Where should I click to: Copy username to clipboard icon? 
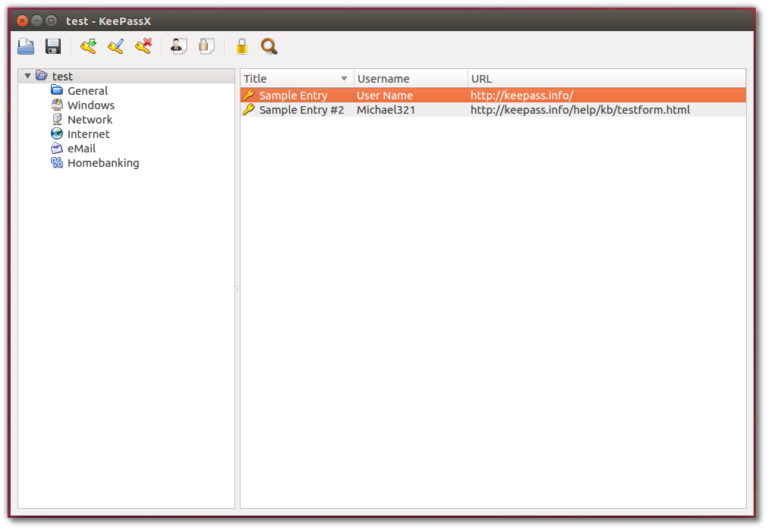pos(178,47)
